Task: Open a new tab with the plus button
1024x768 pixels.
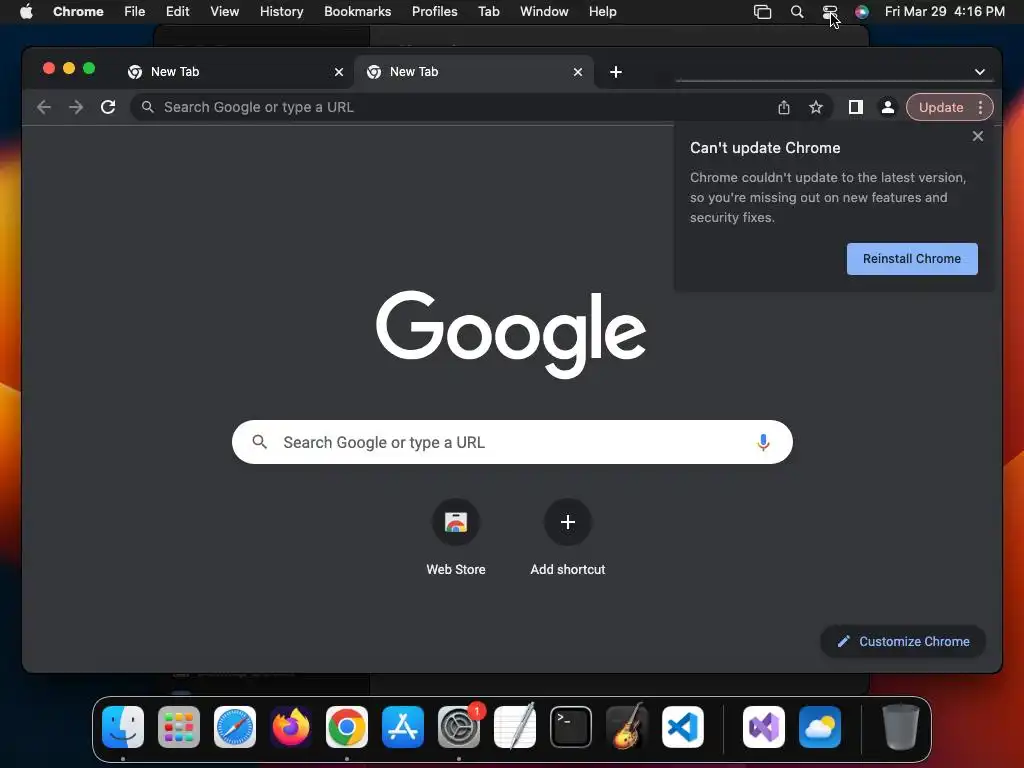Action: tap(616, 72)
